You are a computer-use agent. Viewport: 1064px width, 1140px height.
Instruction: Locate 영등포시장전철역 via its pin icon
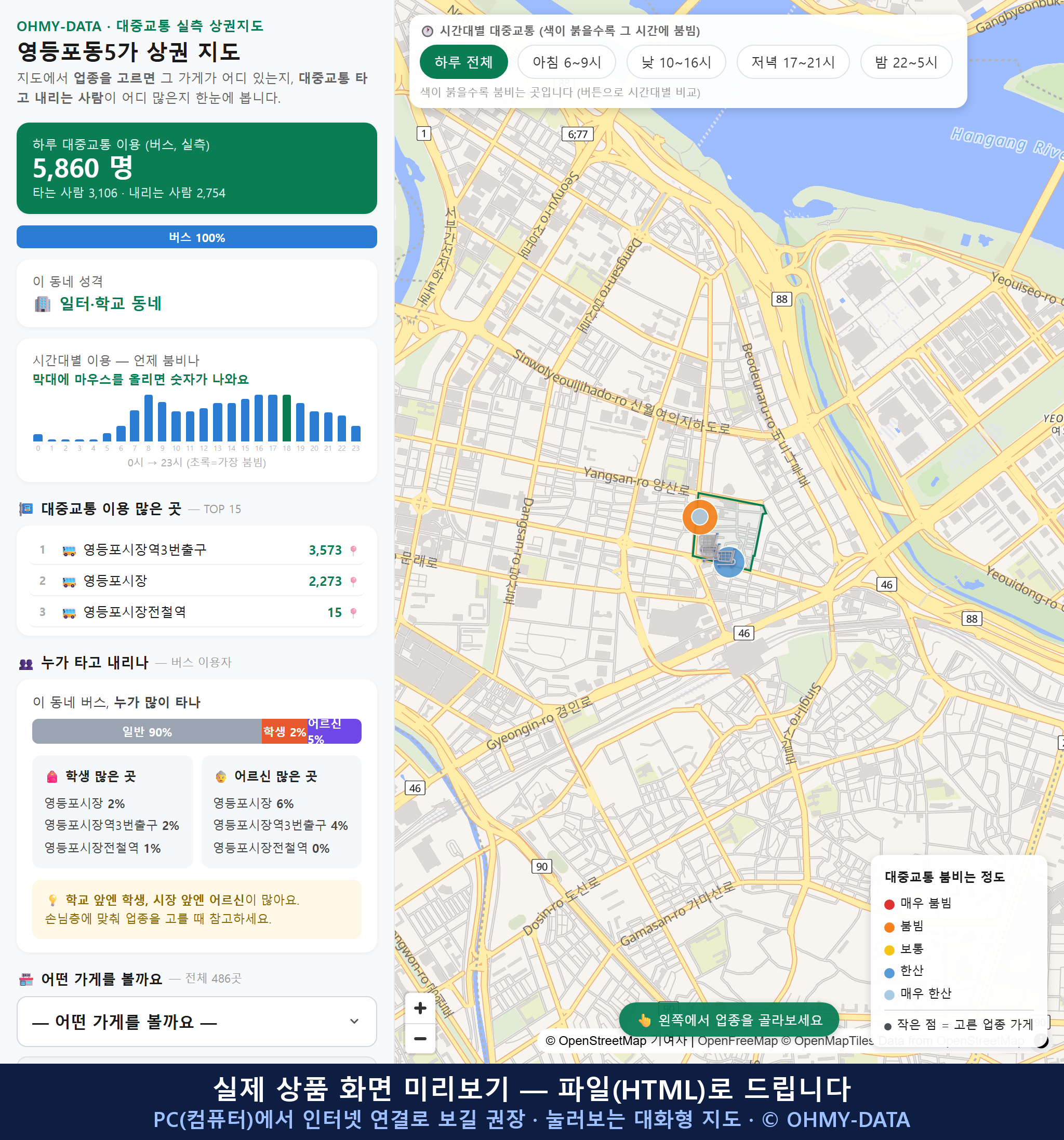353,612
